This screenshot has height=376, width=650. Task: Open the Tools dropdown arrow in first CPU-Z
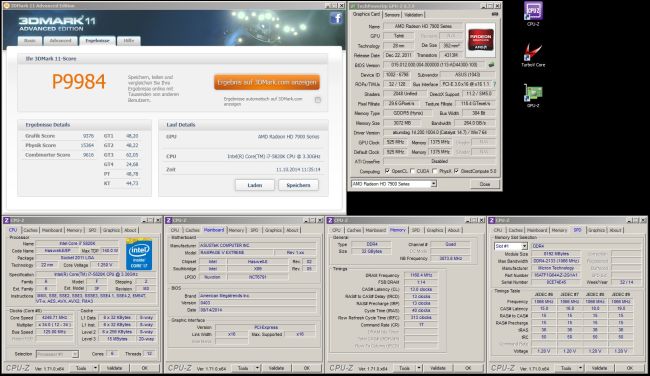tap(95, 368)
